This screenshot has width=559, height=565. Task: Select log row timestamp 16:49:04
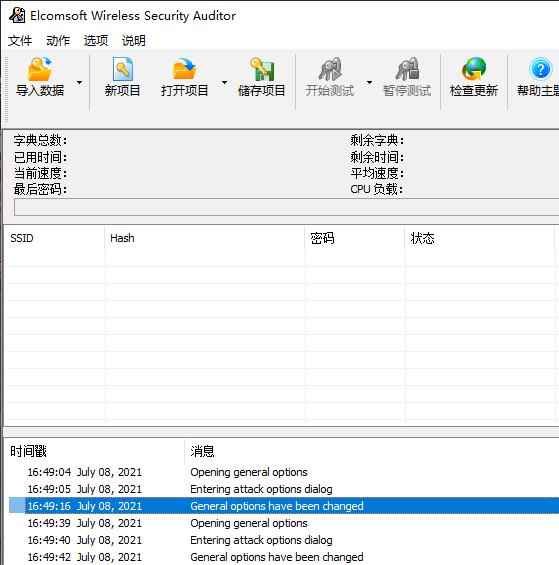point(85,472)
